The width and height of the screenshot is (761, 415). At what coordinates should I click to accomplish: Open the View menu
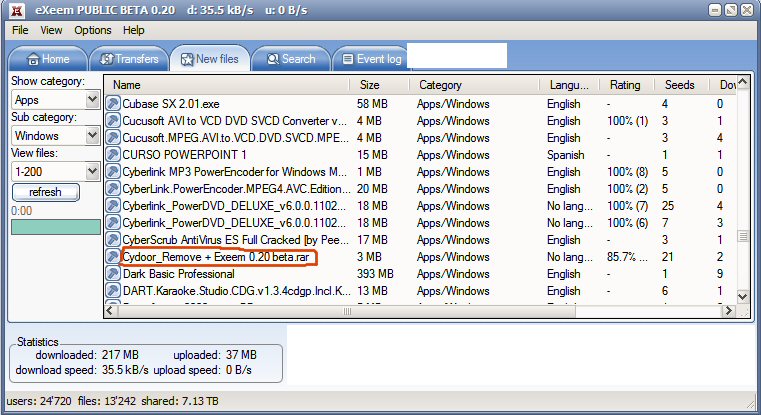(x=51, y=30)
